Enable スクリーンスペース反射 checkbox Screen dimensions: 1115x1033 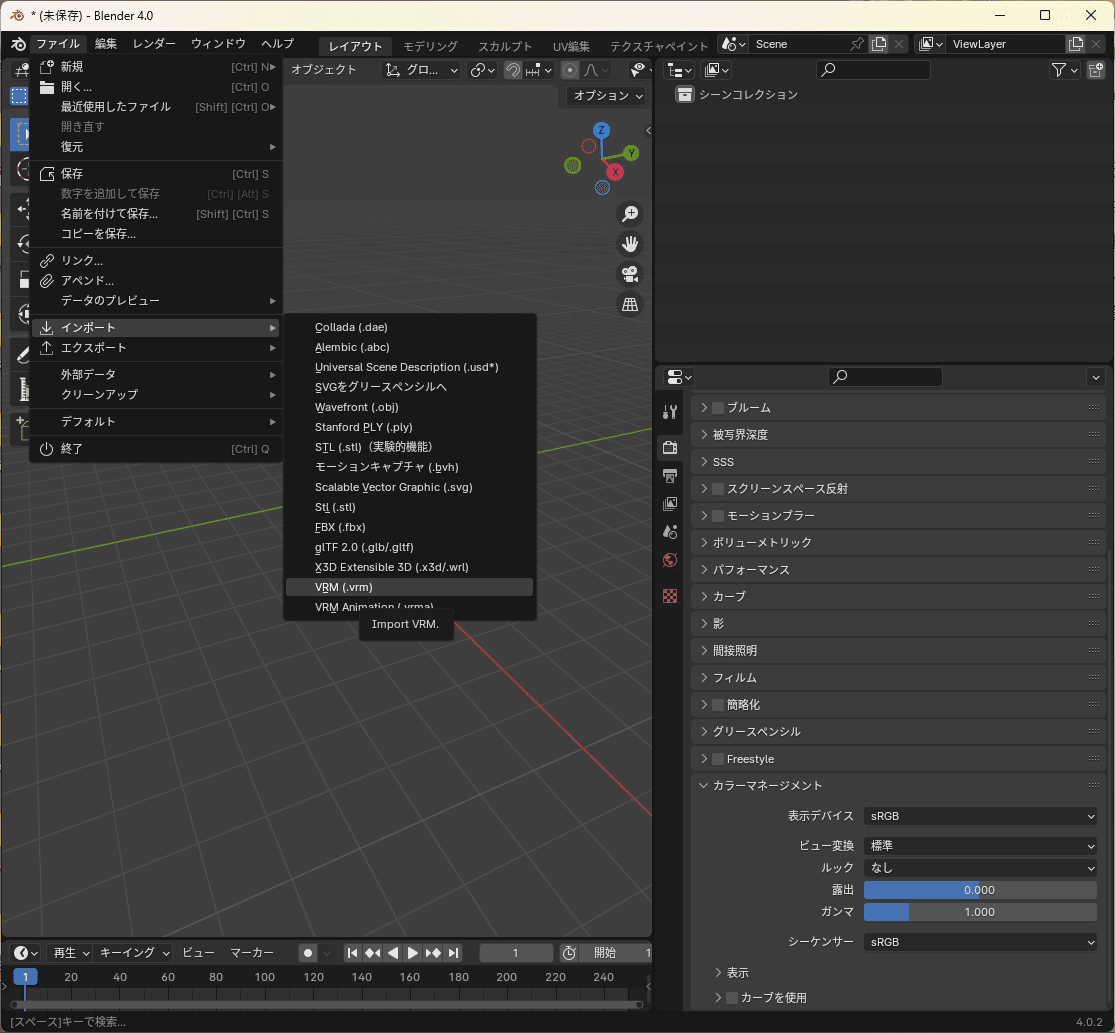(x=718, y=488)
